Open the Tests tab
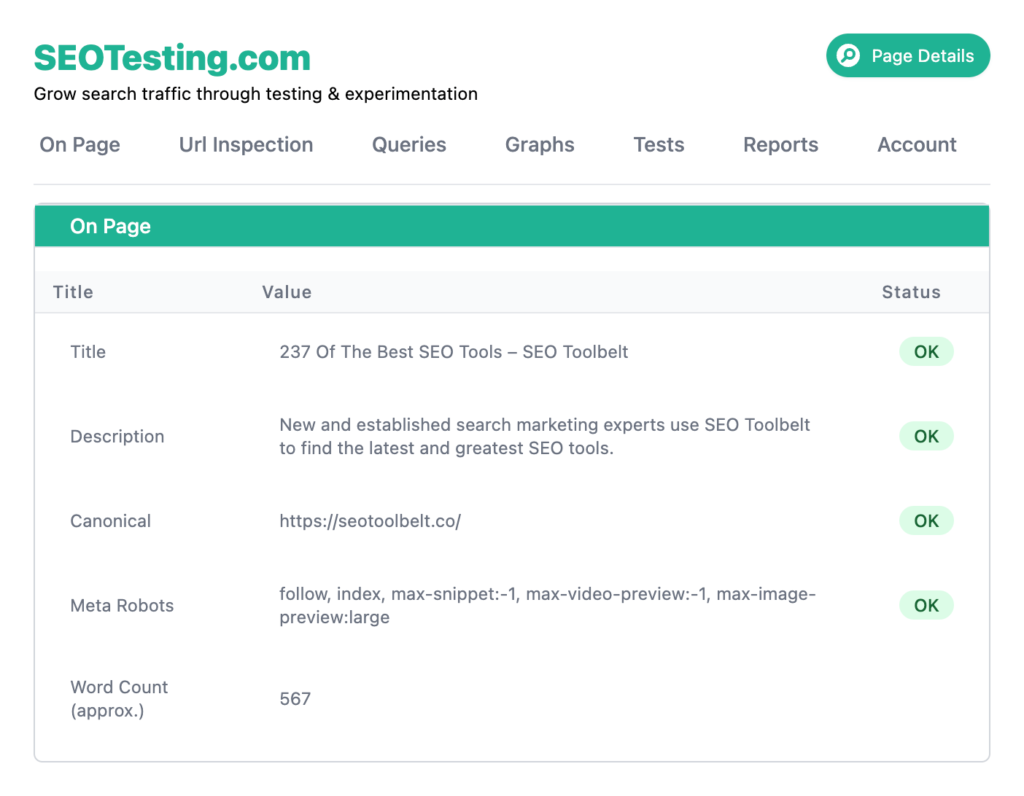1024x796 pixels. (x=659, y=144)
